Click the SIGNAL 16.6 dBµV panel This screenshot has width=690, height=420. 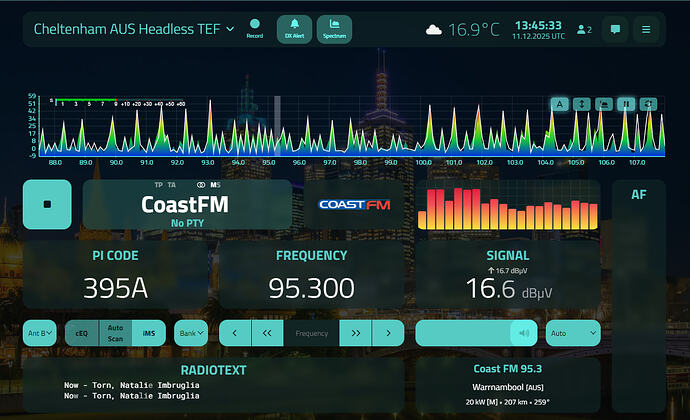click(508, 275)
